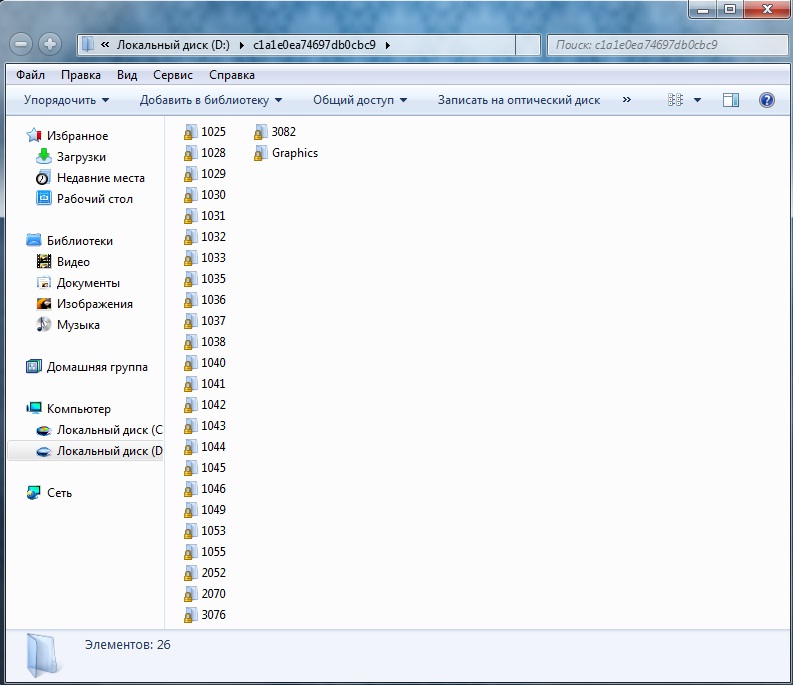Image resolution: width=793 pixels, height=685 pixels.
Task: Open view options dropdown arrow
Action: [697, 100]
